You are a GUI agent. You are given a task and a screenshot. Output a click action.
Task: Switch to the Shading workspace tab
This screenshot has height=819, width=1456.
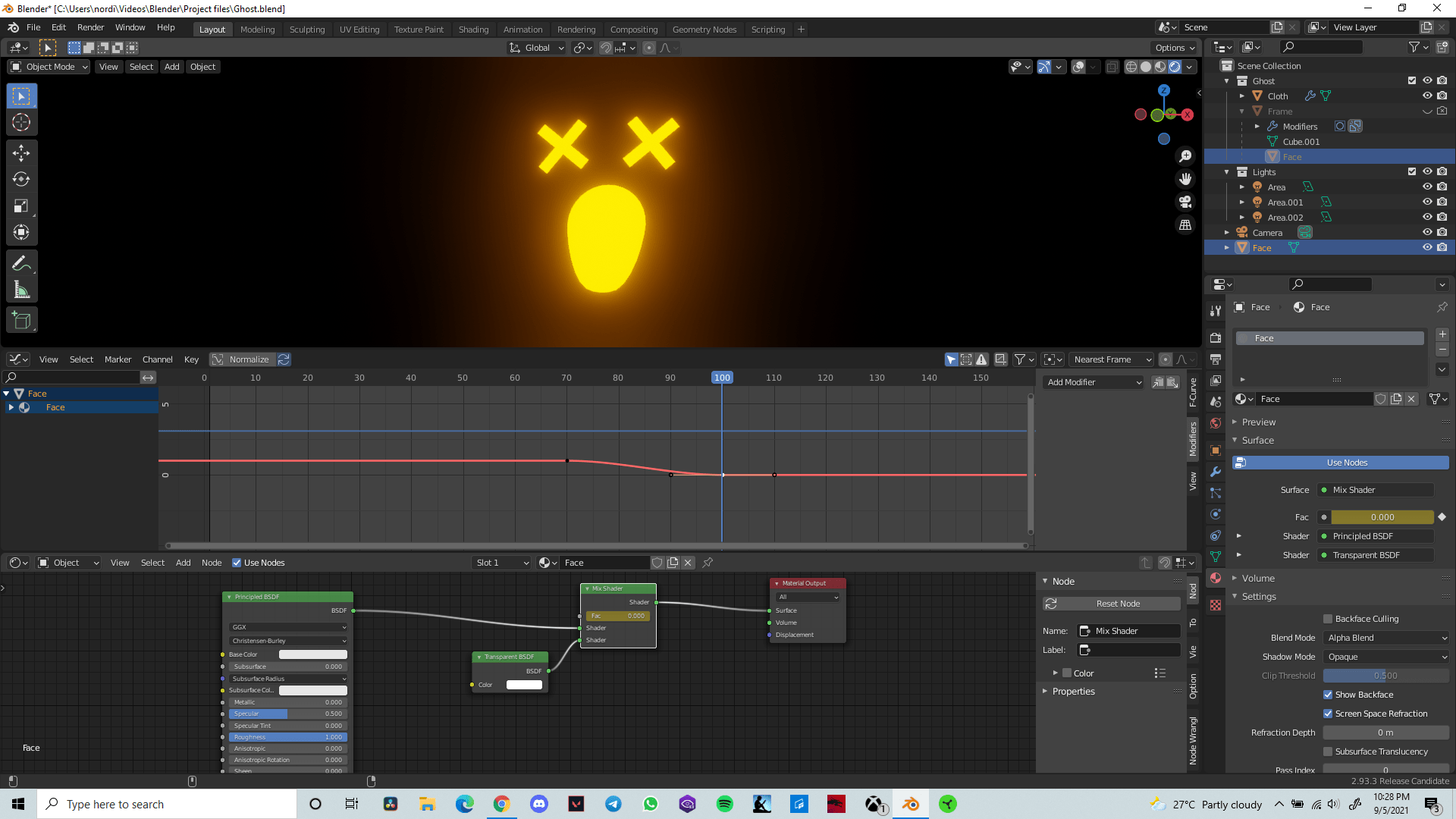(473, 29)
